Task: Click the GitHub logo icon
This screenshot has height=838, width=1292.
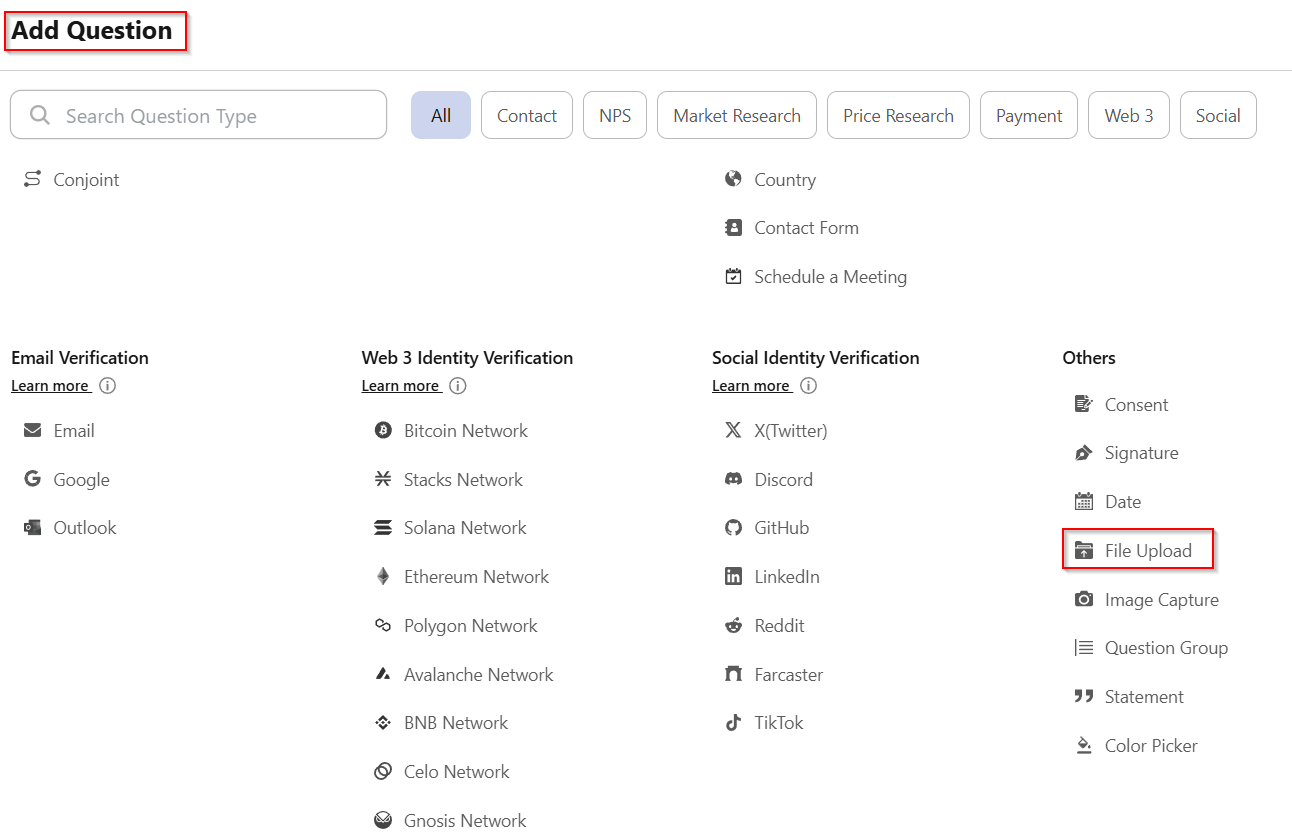Action: (x=733, y=527)
